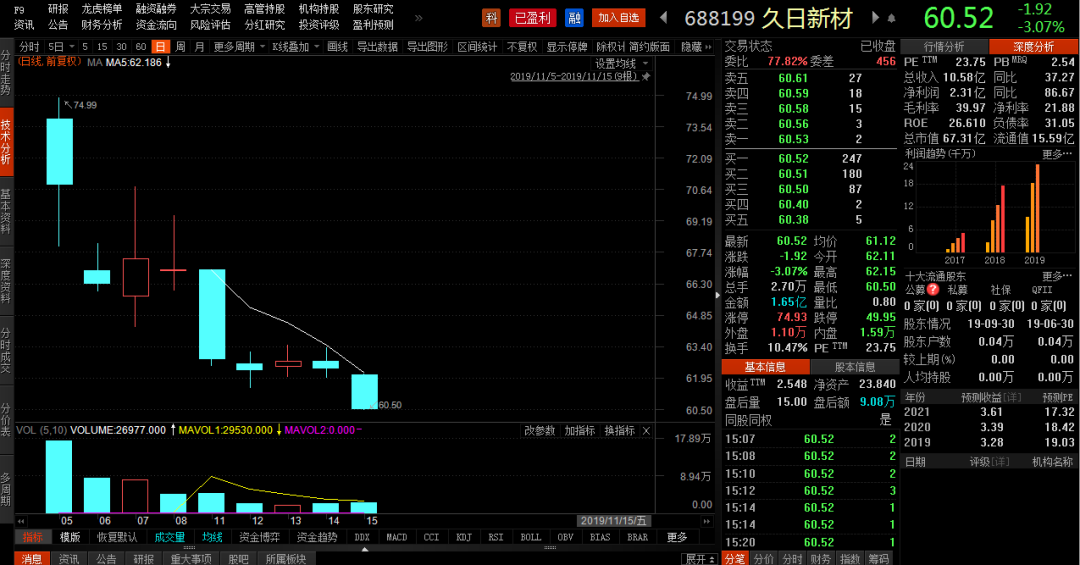Close the VOL indicator panel with X

coord(646,431)
